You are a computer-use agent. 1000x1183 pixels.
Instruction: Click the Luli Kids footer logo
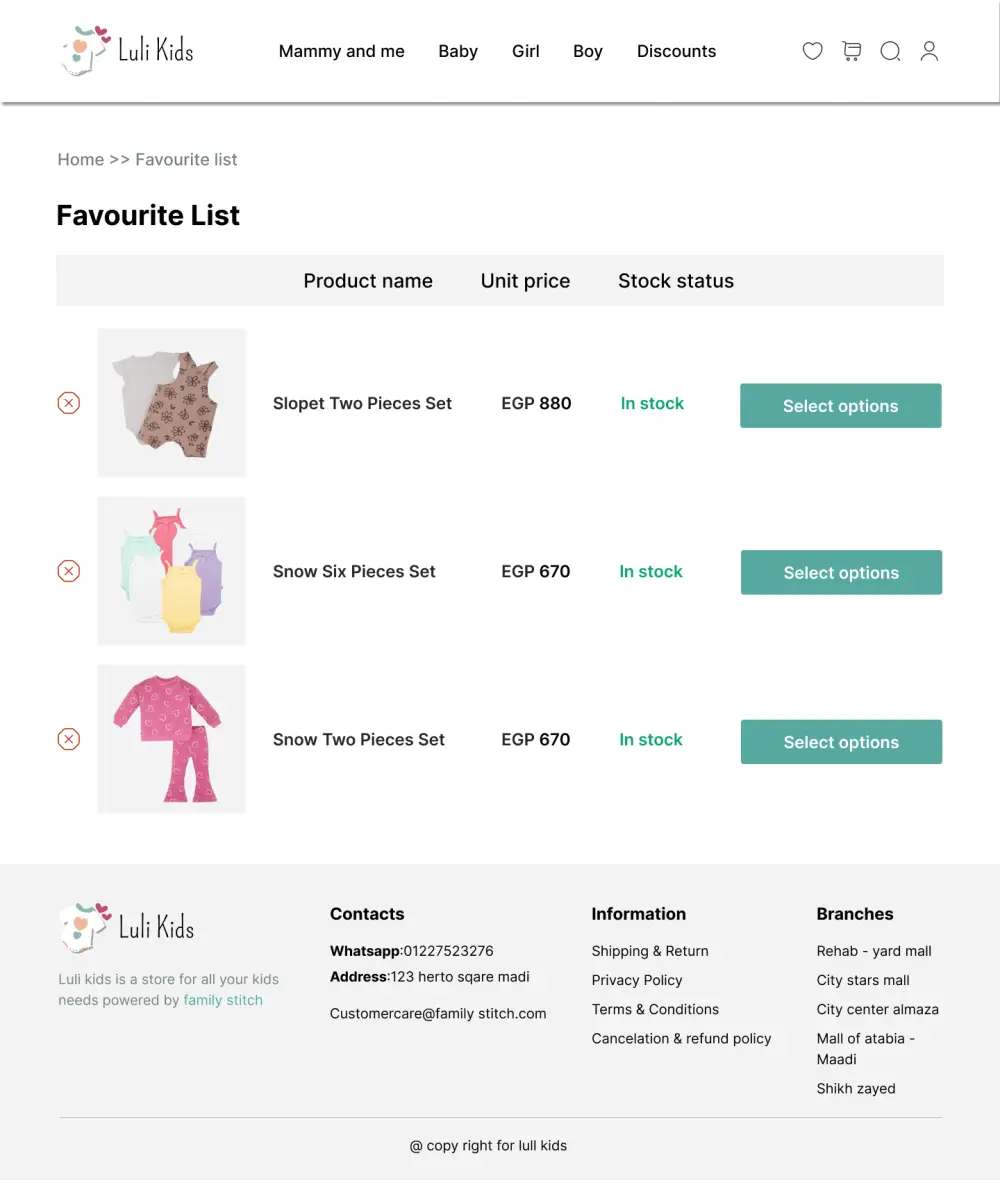[x=127, y=927]
